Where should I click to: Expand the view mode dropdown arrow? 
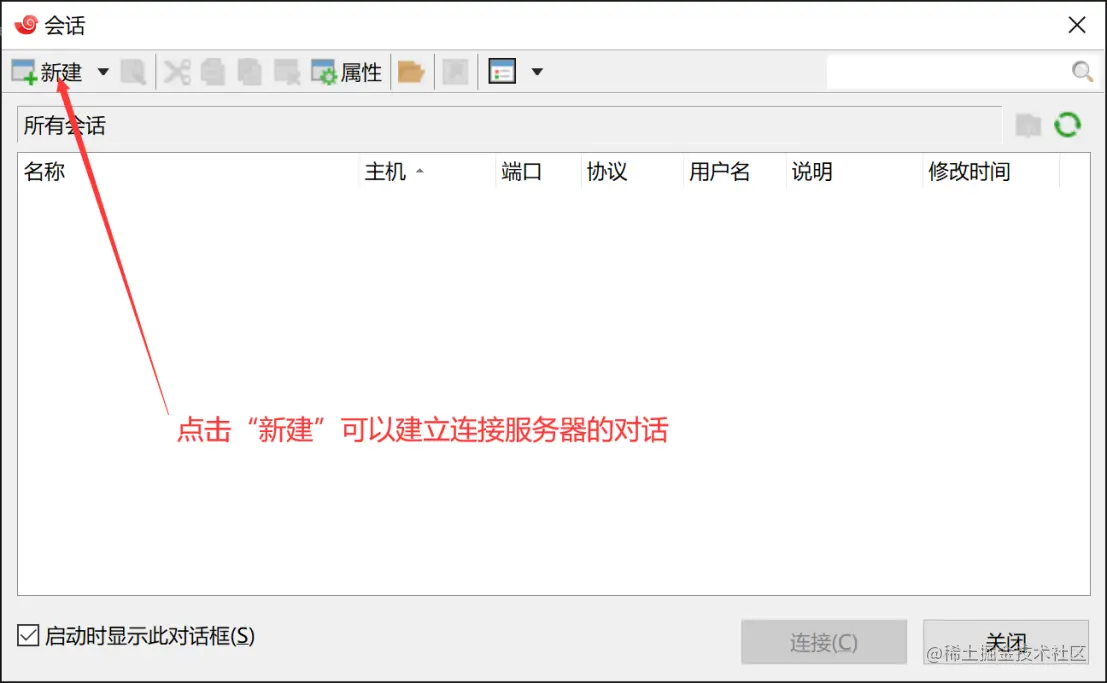coord(537,71)
